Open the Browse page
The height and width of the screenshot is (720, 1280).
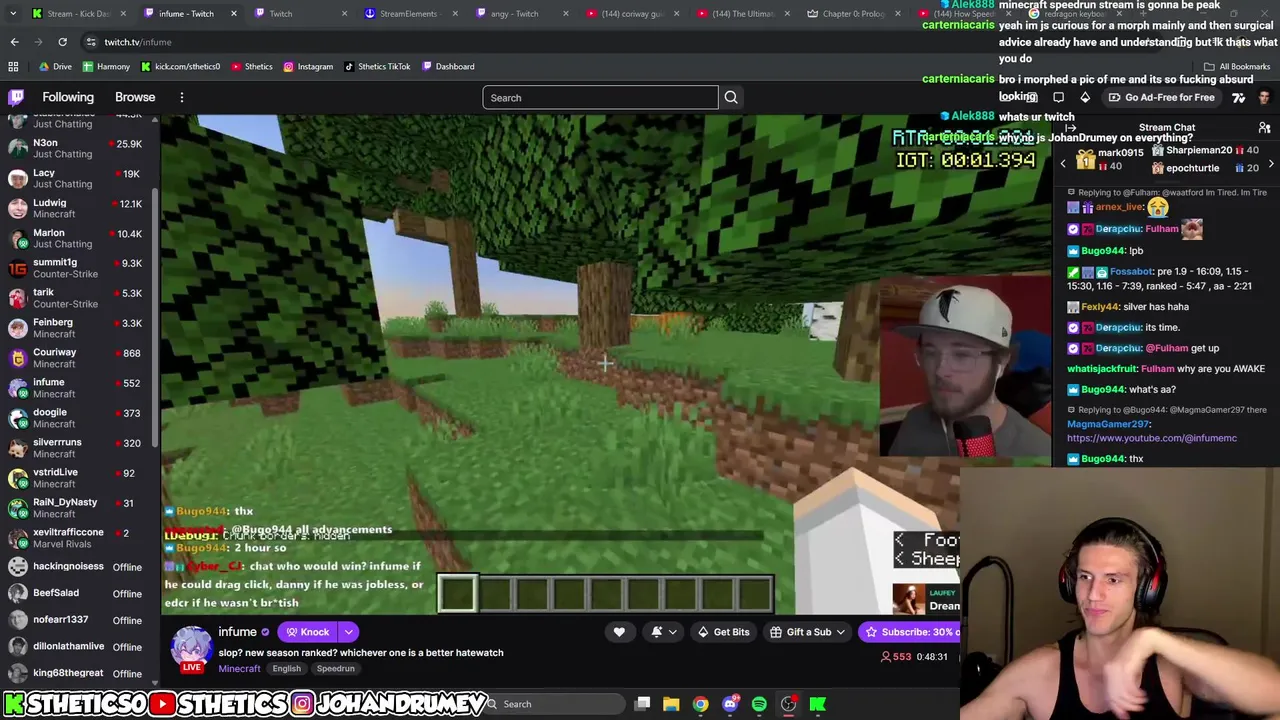[x=135, y=97]
